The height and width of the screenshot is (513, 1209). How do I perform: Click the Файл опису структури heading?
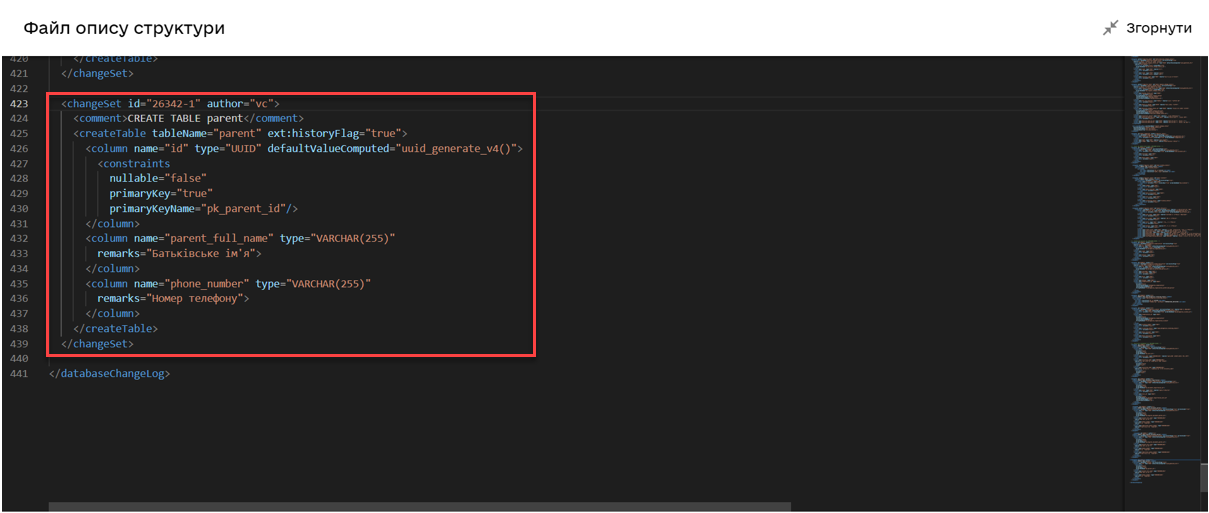pos(124,29)
